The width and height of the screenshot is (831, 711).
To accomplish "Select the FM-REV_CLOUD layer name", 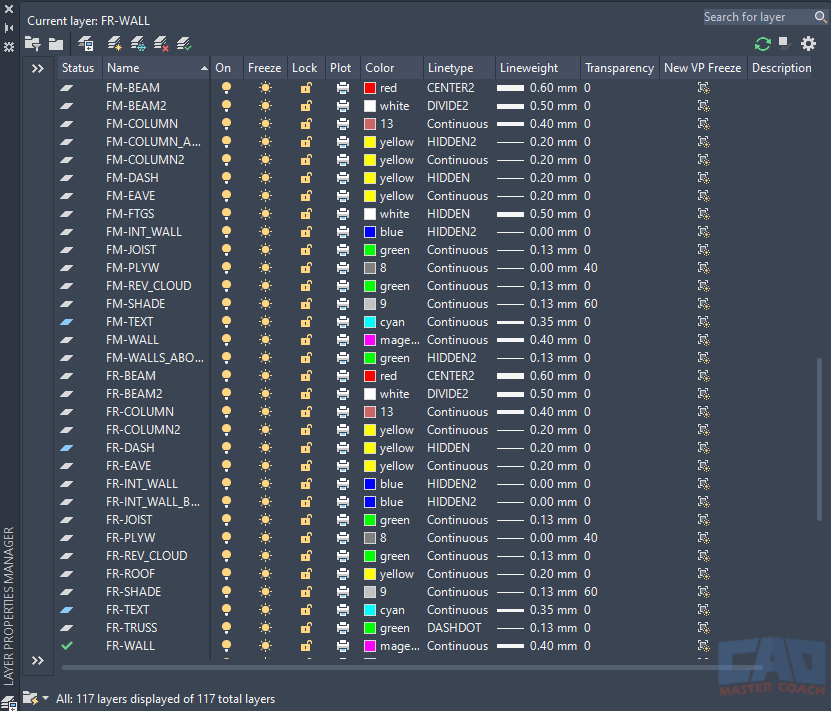I will [x=148, y=286].
